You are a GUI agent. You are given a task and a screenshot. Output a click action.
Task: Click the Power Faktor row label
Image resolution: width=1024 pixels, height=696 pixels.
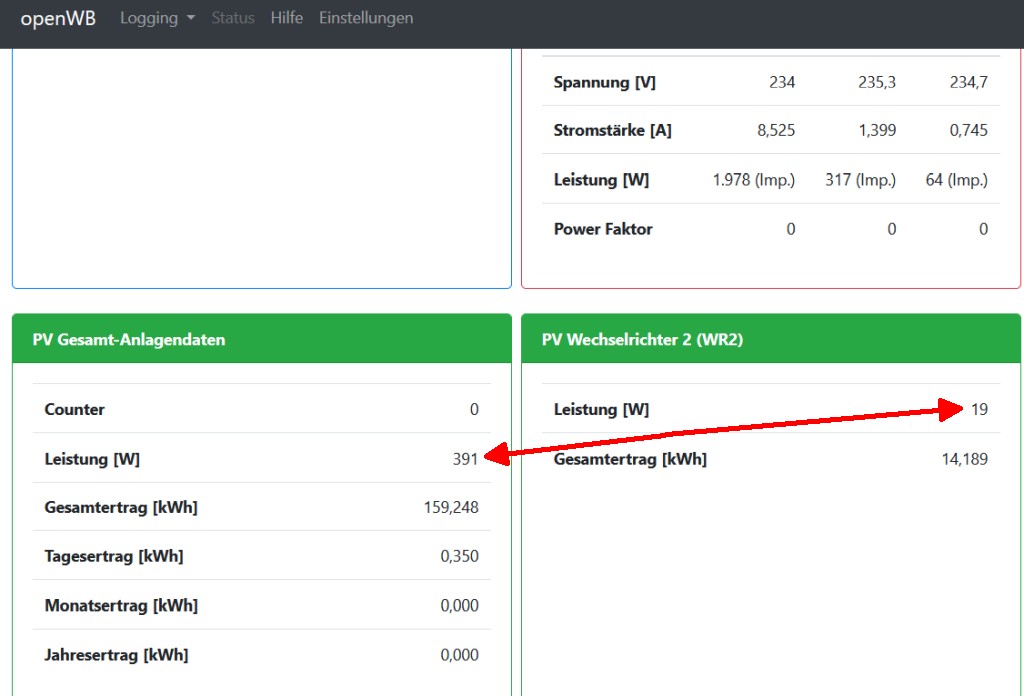click(603, 229)
